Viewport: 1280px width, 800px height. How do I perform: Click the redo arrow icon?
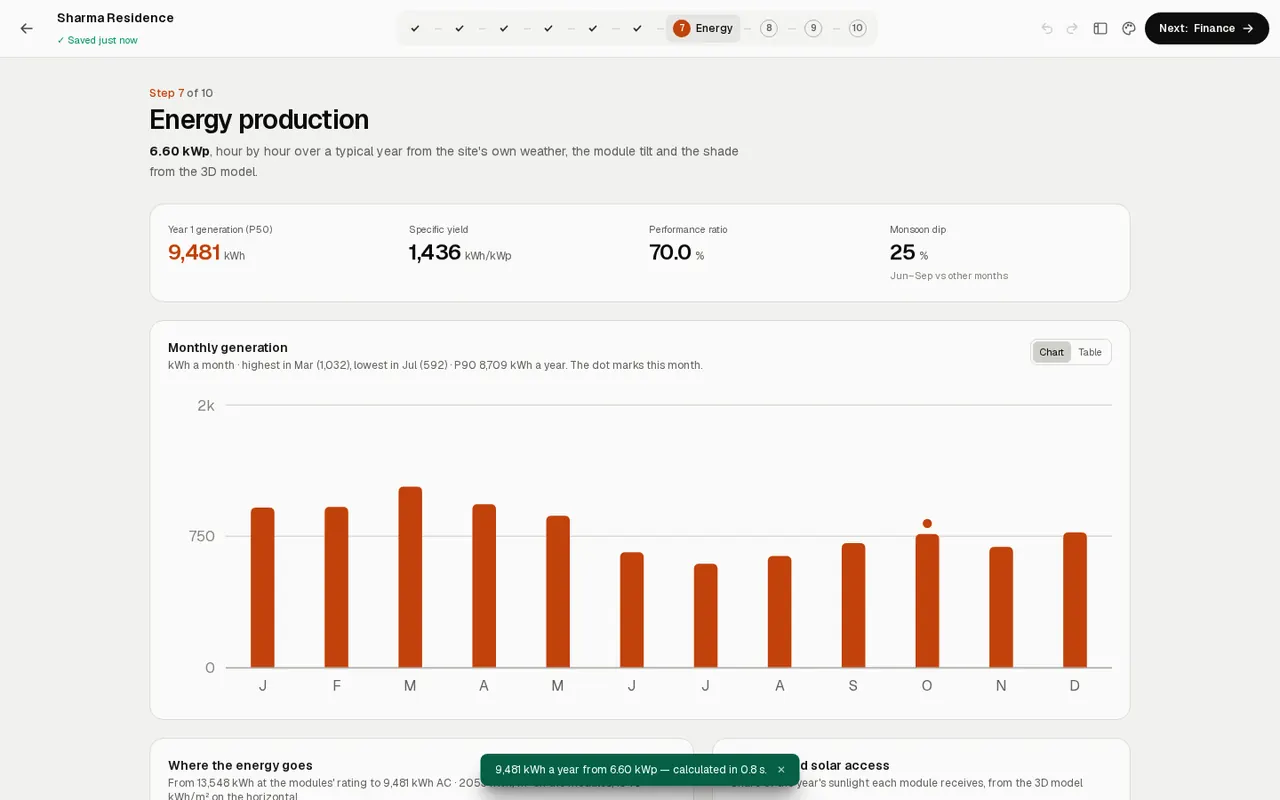tap(1072, 28)
